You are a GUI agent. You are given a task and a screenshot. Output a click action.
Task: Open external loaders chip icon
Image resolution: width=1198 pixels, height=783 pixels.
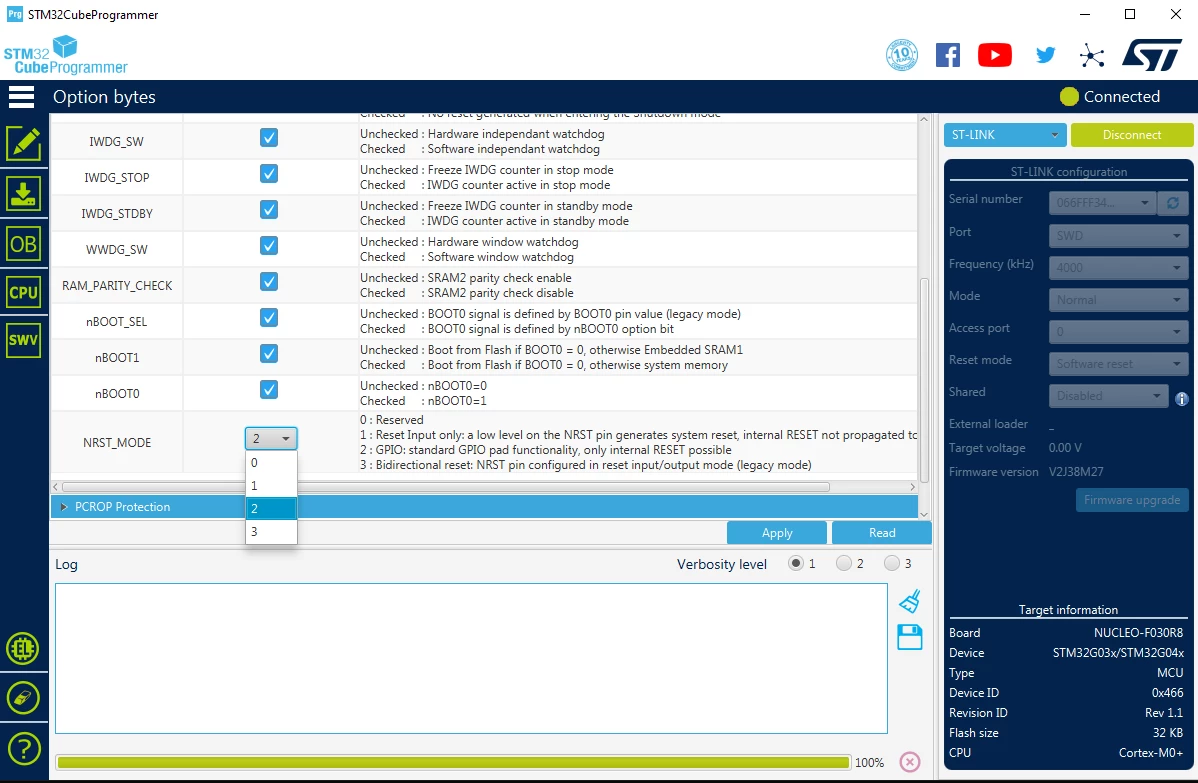[x=23, y=649]
